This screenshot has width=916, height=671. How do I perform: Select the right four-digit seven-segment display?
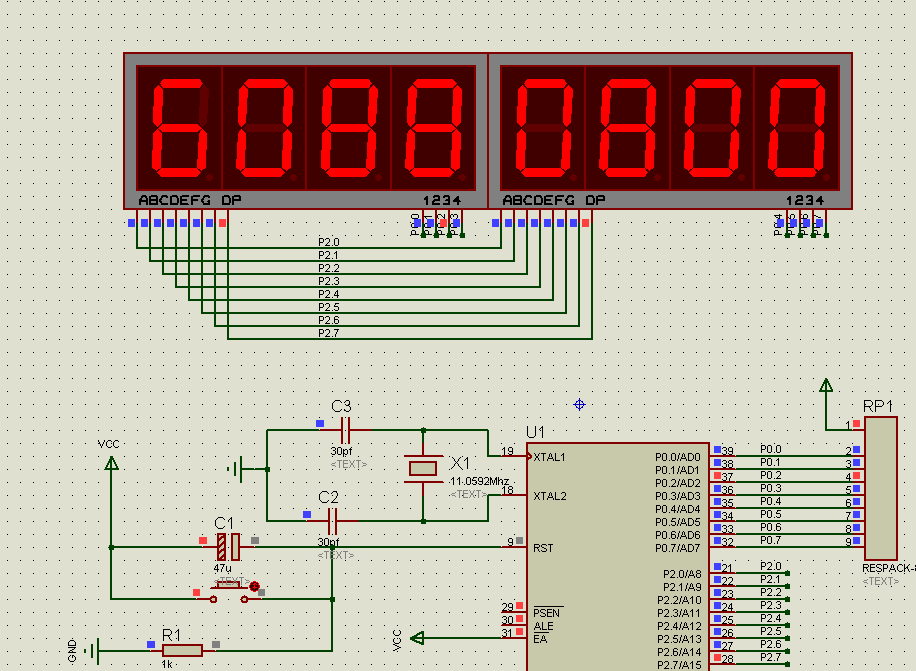670,131
